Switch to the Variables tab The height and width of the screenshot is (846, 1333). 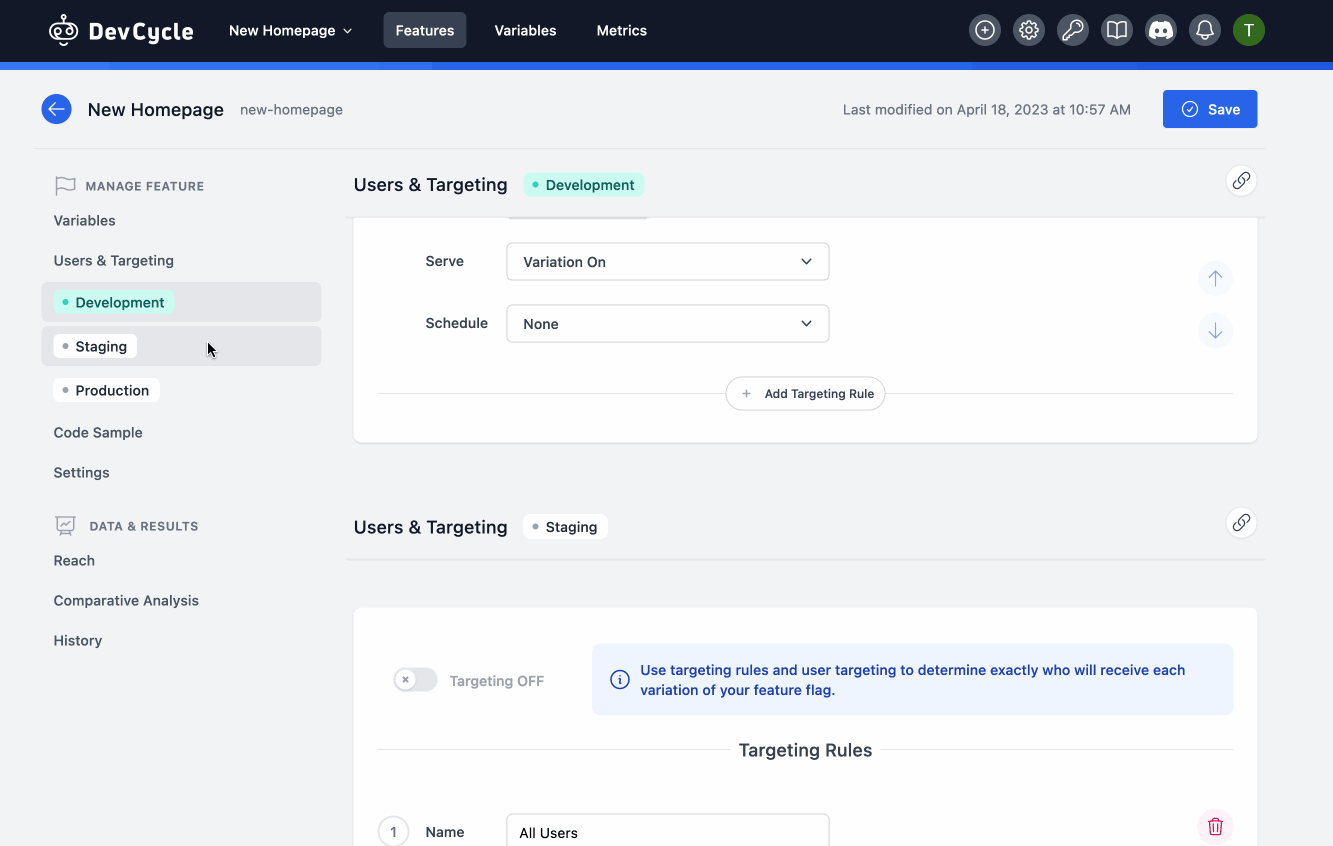pyautogui.click(x=525, y=30)
